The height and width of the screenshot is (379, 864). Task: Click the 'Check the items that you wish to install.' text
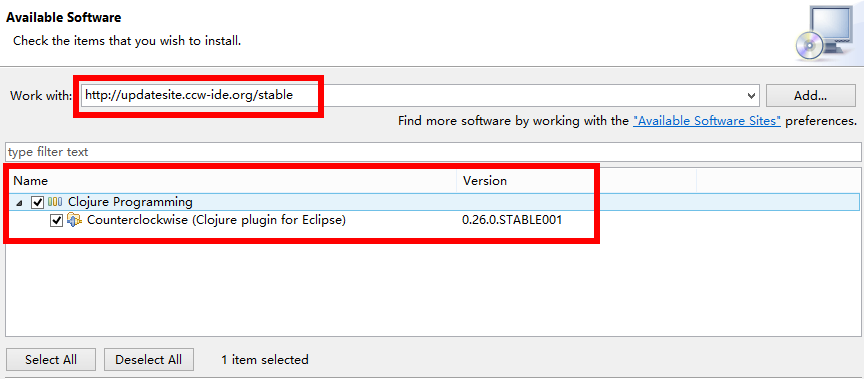127,41
